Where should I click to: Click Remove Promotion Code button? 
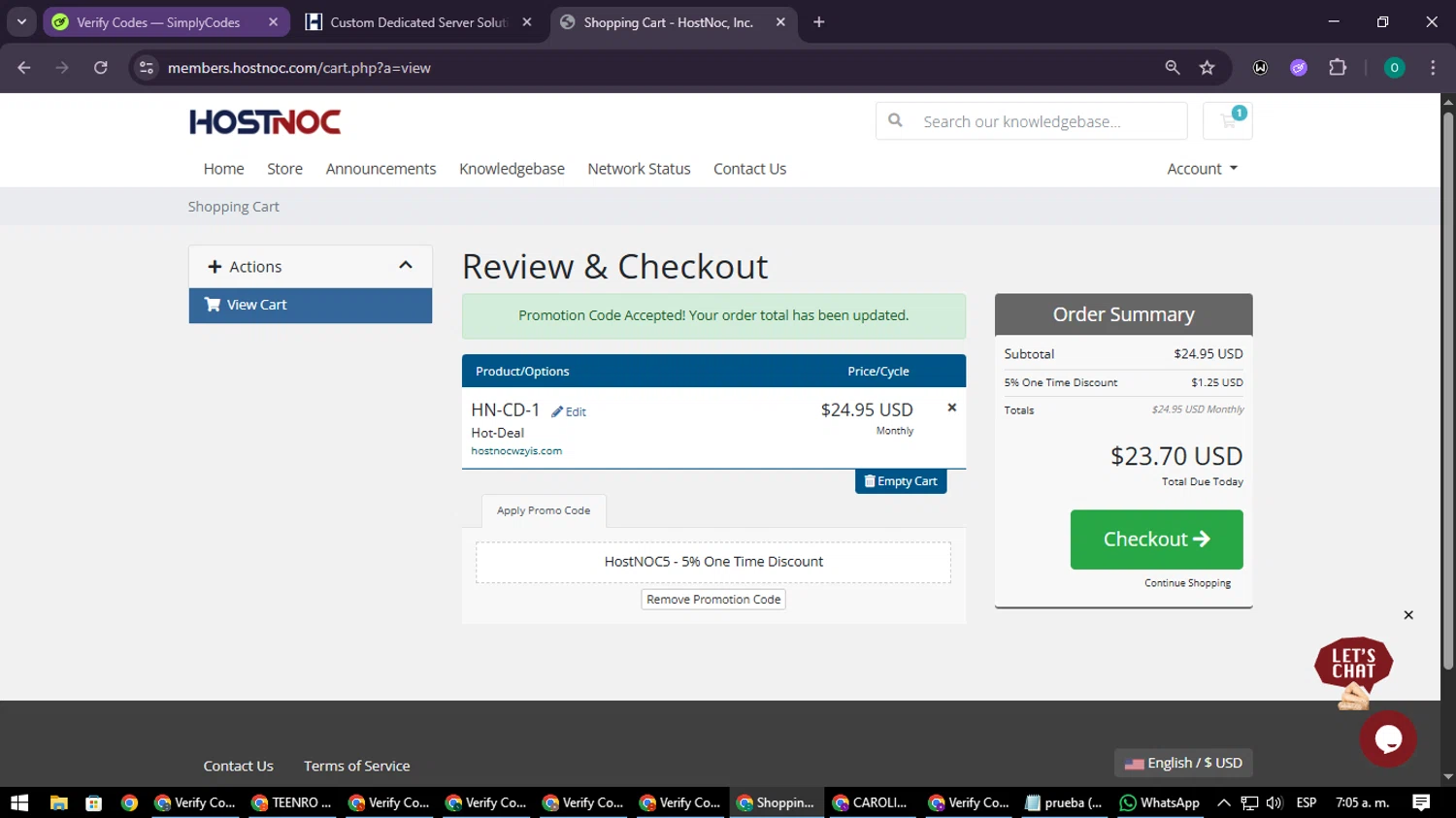(x=713, y=600)
